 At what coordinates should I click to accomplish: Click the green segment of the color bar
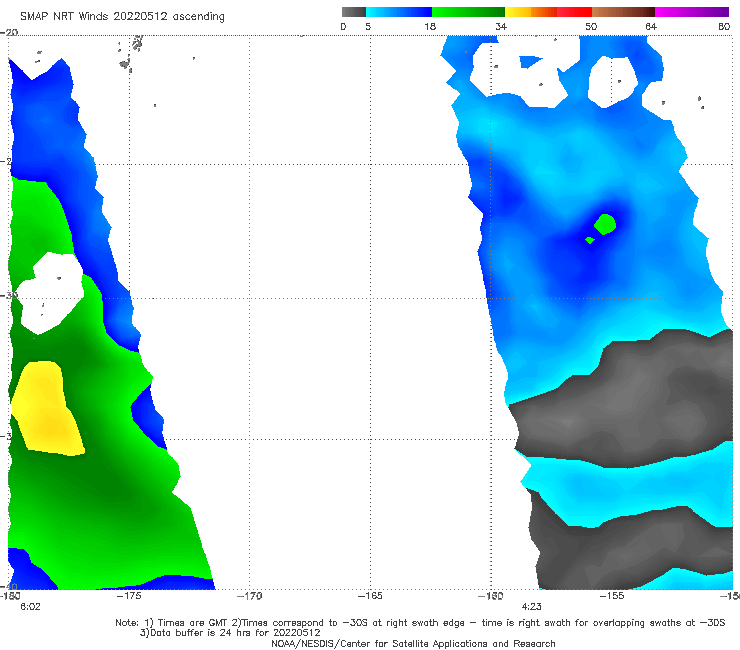tap(468, 12)
